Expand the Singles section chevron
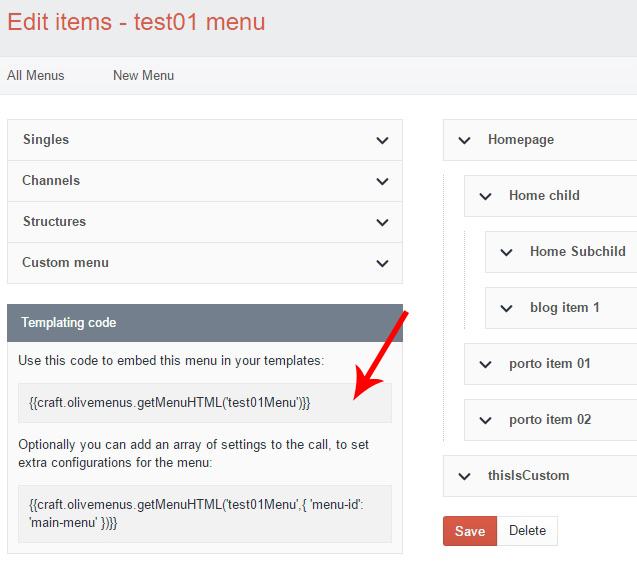The image size is (637, 570). (x=382, y=141)
